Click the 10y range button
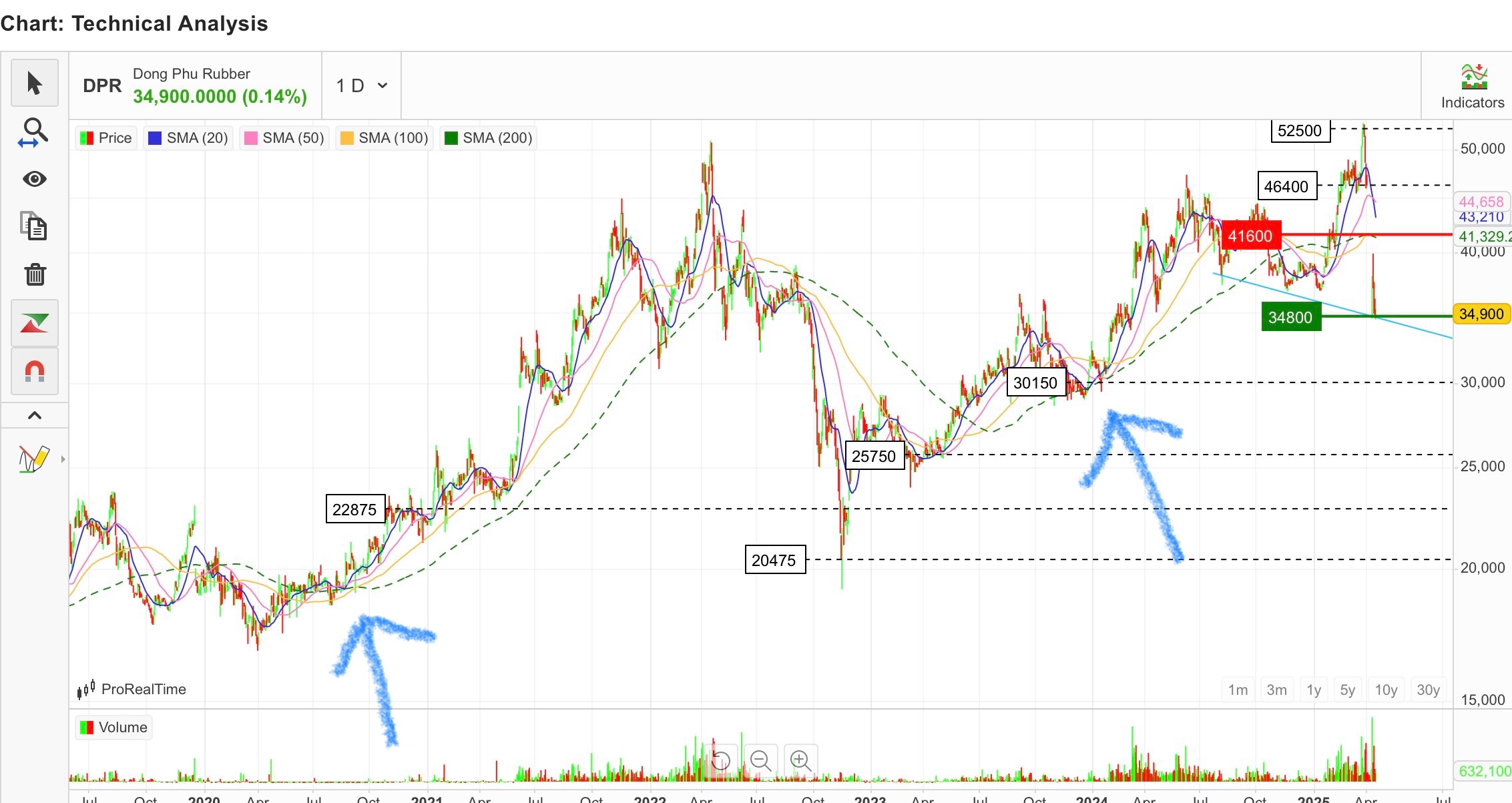This screenshot has width=1512, height=803. 1386,690
